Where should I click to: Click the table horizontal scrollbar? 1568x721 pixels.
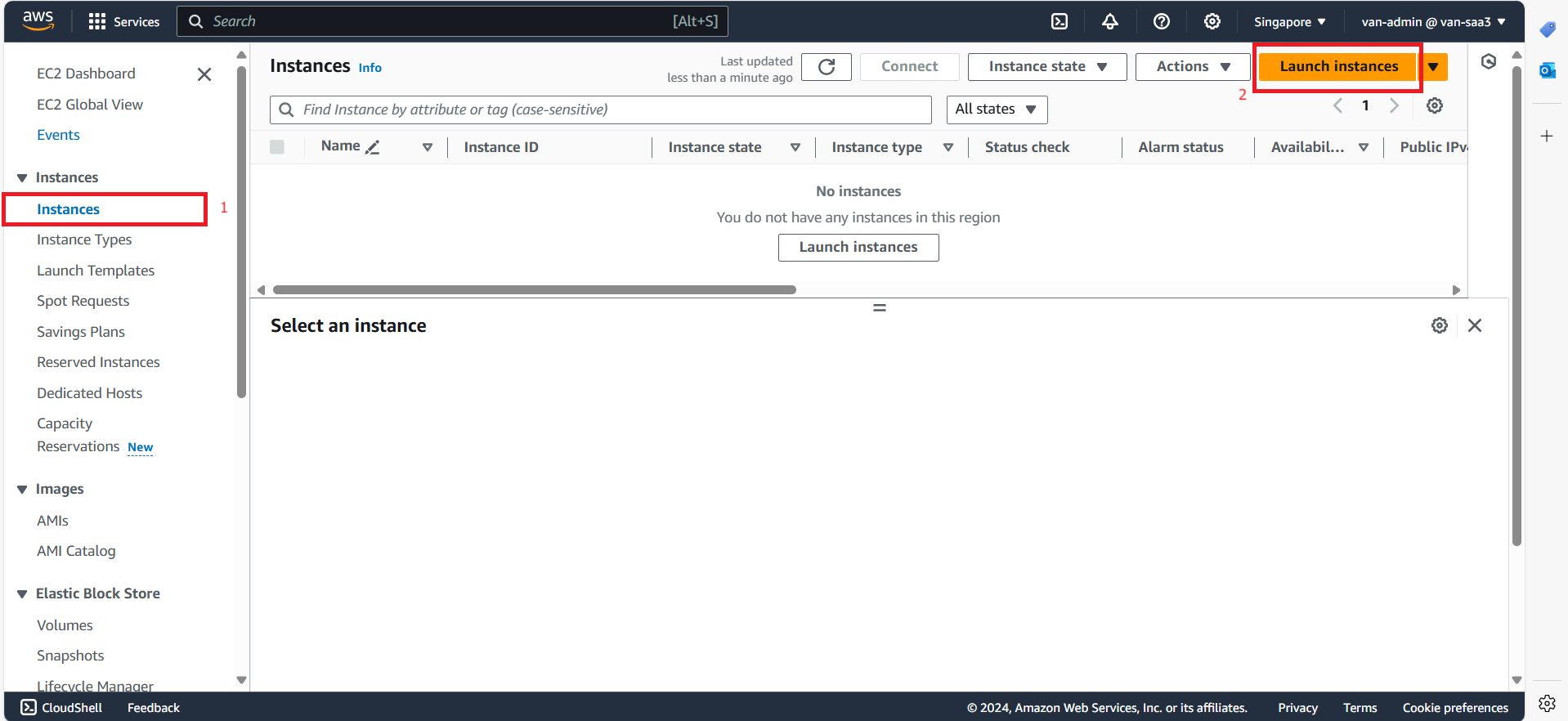click(x=535, y=290)
